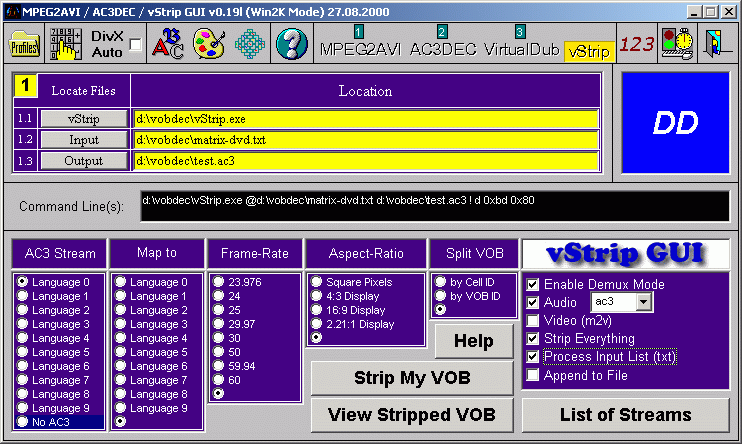Toggle Enable Demux Mode checkbox
The image size is (742, 444).
(533, 284)
